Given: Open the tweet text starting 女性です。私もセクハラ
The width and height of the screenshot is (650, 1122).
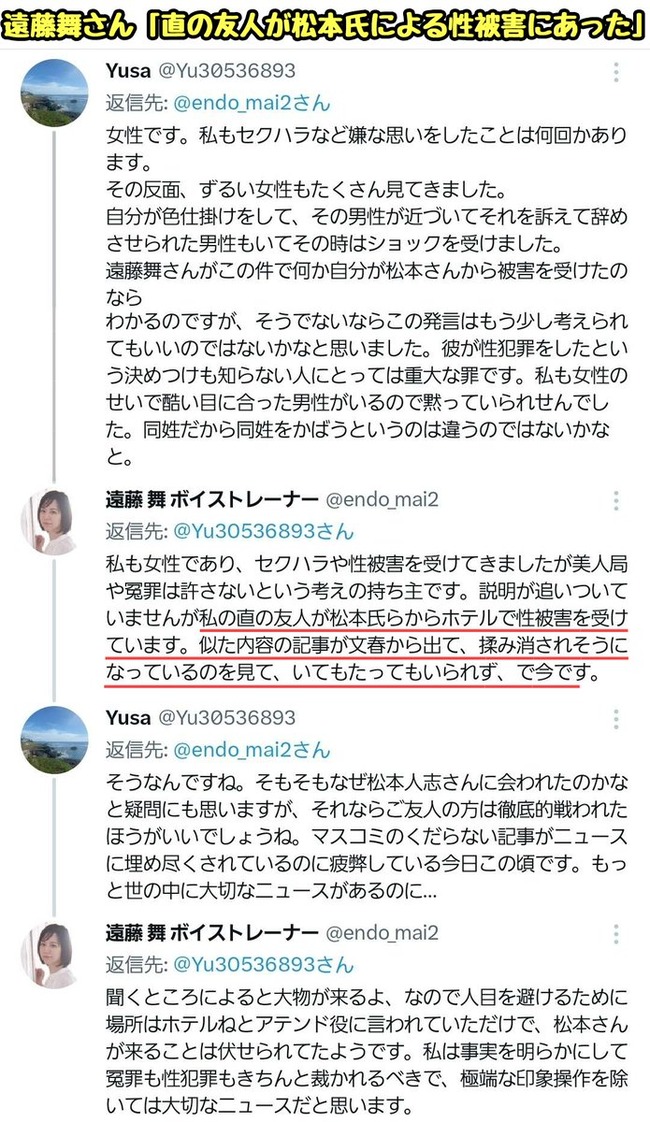Looking at the screenshot, I should pyautogui.click(x=367, y=296).
